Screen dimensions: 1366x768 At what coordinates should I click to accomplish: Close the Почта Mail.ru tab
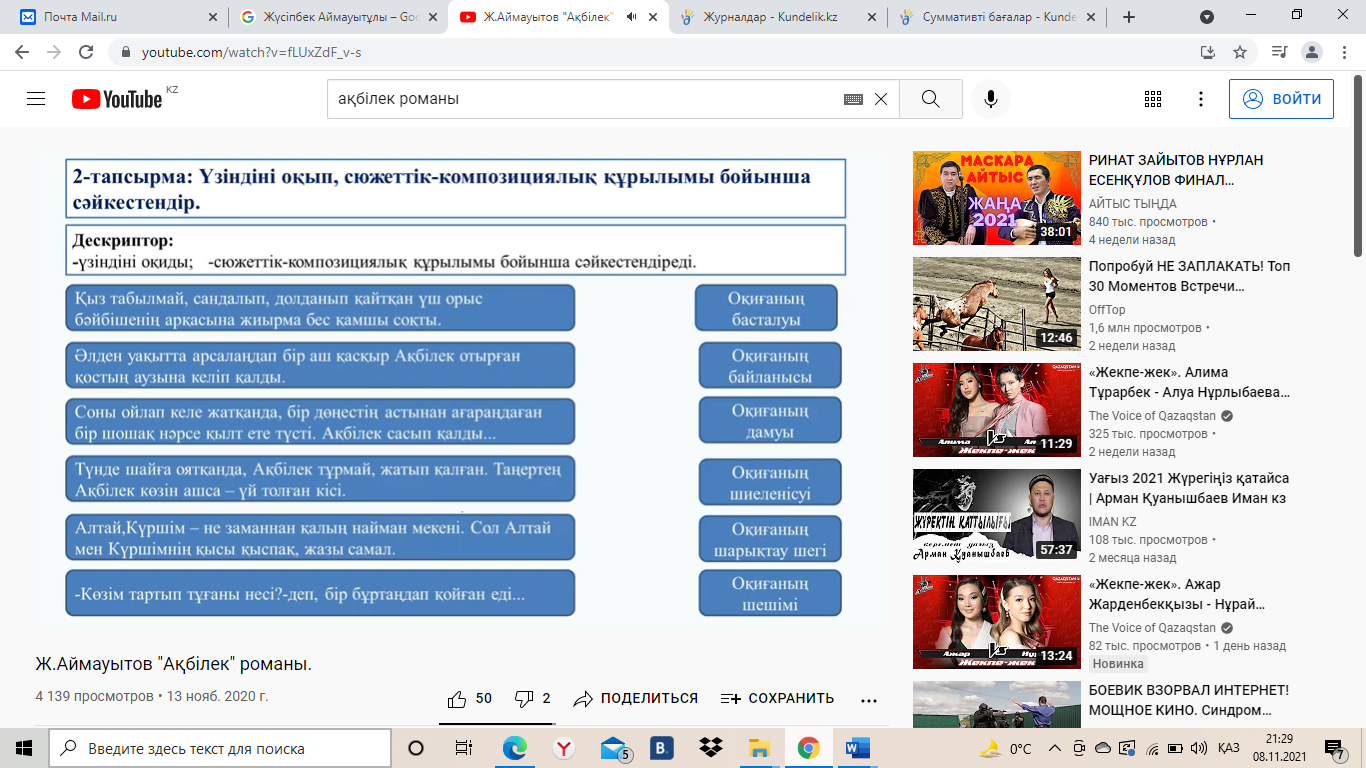coord(213,17)
